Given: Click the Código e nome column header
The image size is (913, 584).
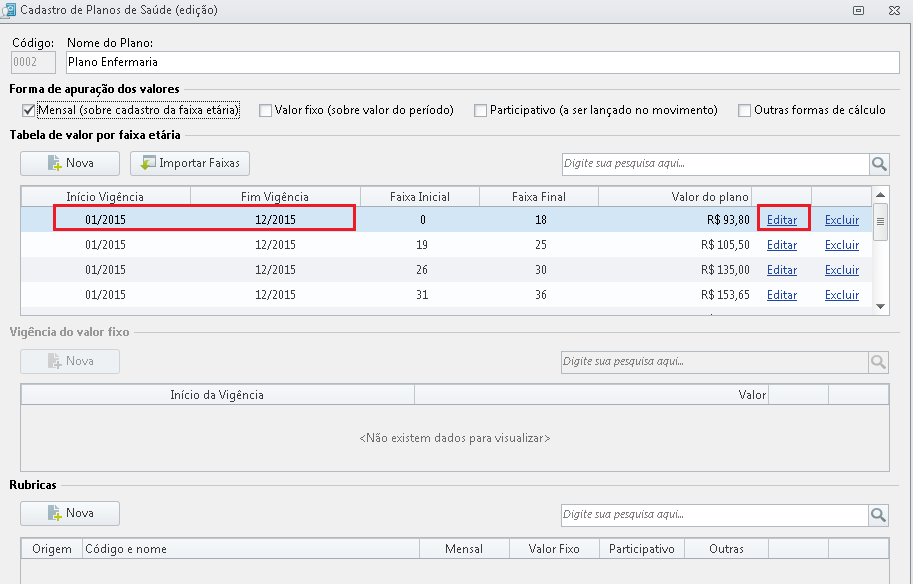Looking at the screenshot, I should tap(251, 549).
